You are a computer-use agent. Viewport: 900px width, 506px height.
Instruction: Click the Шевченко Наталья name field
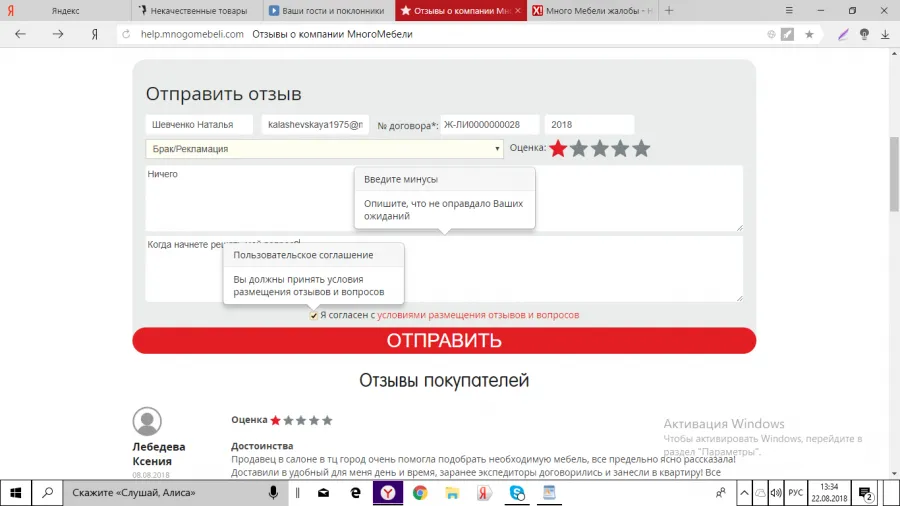(199, 124)
